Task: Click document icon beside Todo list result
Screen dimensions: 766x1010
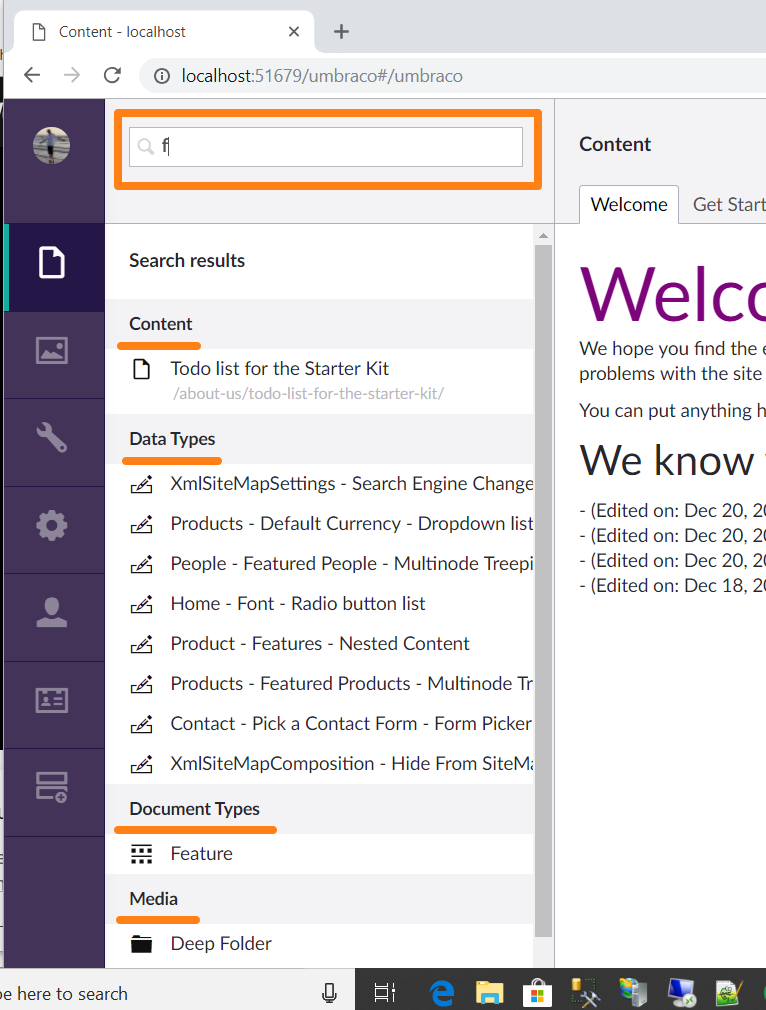Action: 142,369
